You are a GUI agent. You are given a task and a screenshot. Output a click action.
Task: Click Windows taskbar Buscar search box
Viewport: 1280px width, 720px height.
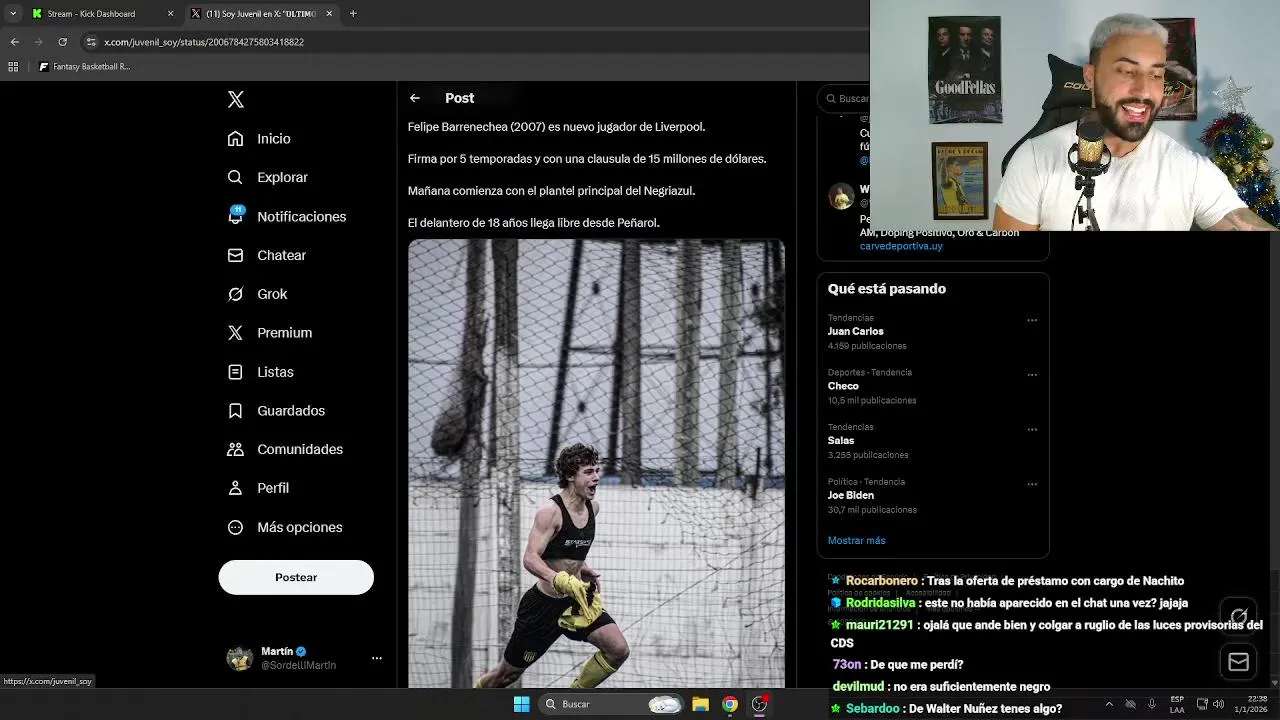point(611,704)
